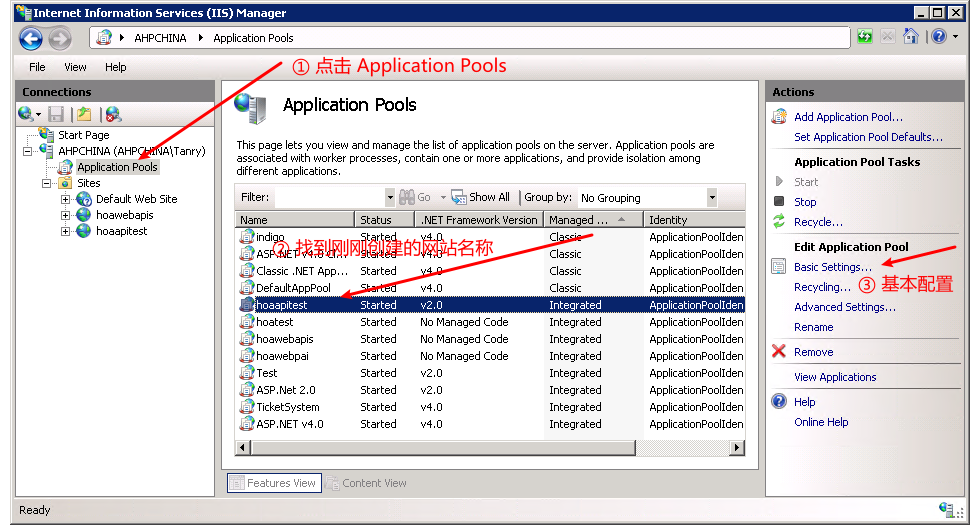Viewport: 974px width, 532px height.
Task: Click the blue Help question-mark icon
Action: [938, 37]
